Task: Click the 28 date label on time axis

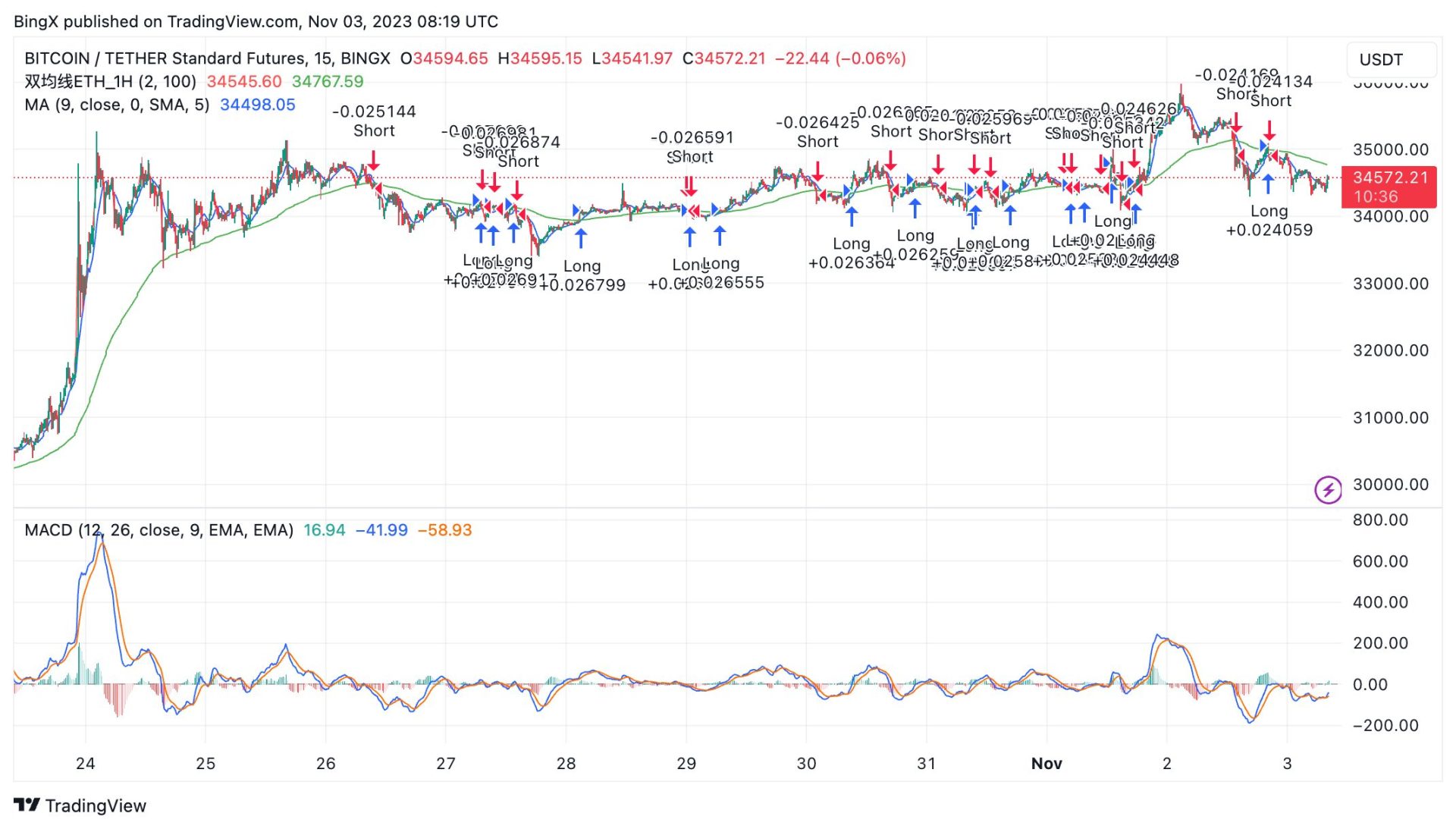Action: (x=566, y=764)
